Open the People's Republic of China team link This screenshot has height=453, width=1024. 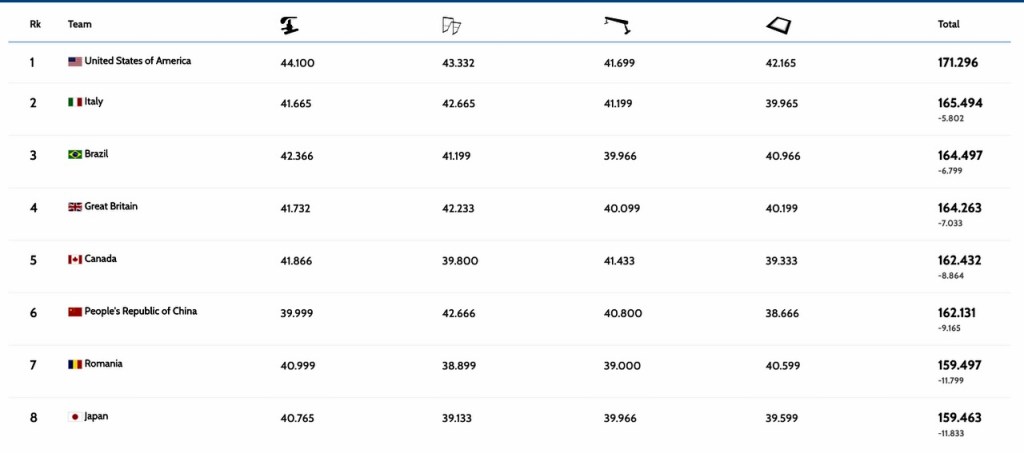pyautogui.click(x=140, y=311)
